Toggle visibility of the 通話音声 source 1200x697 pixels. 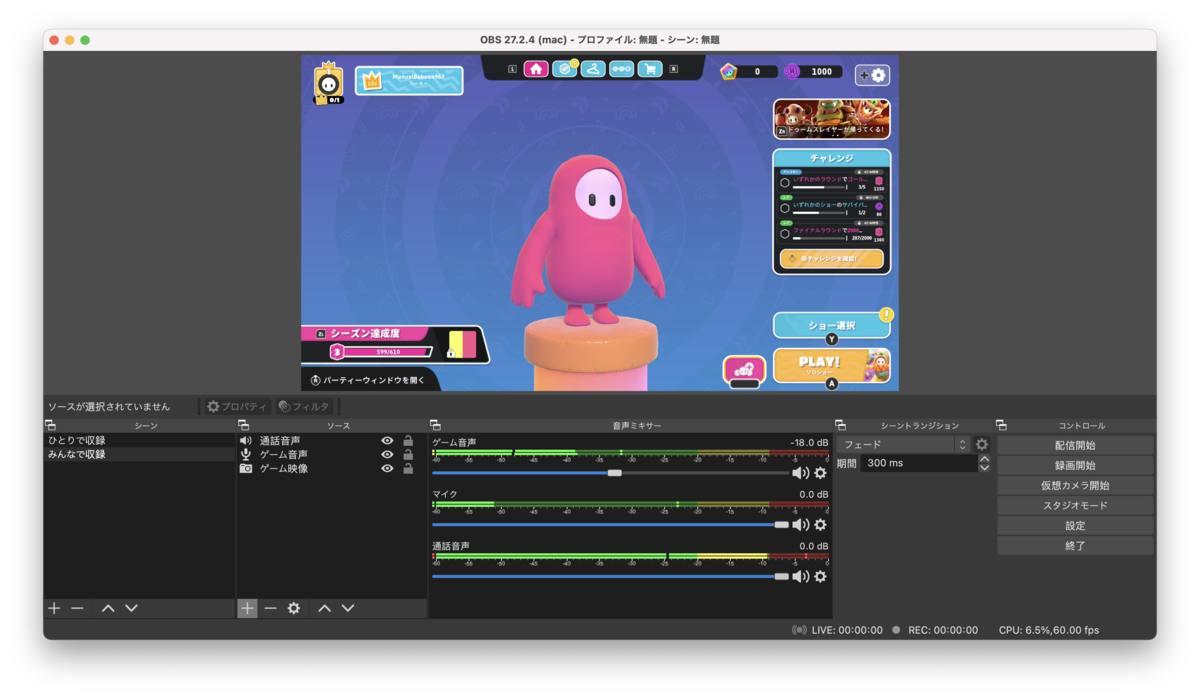coord(387,441)
